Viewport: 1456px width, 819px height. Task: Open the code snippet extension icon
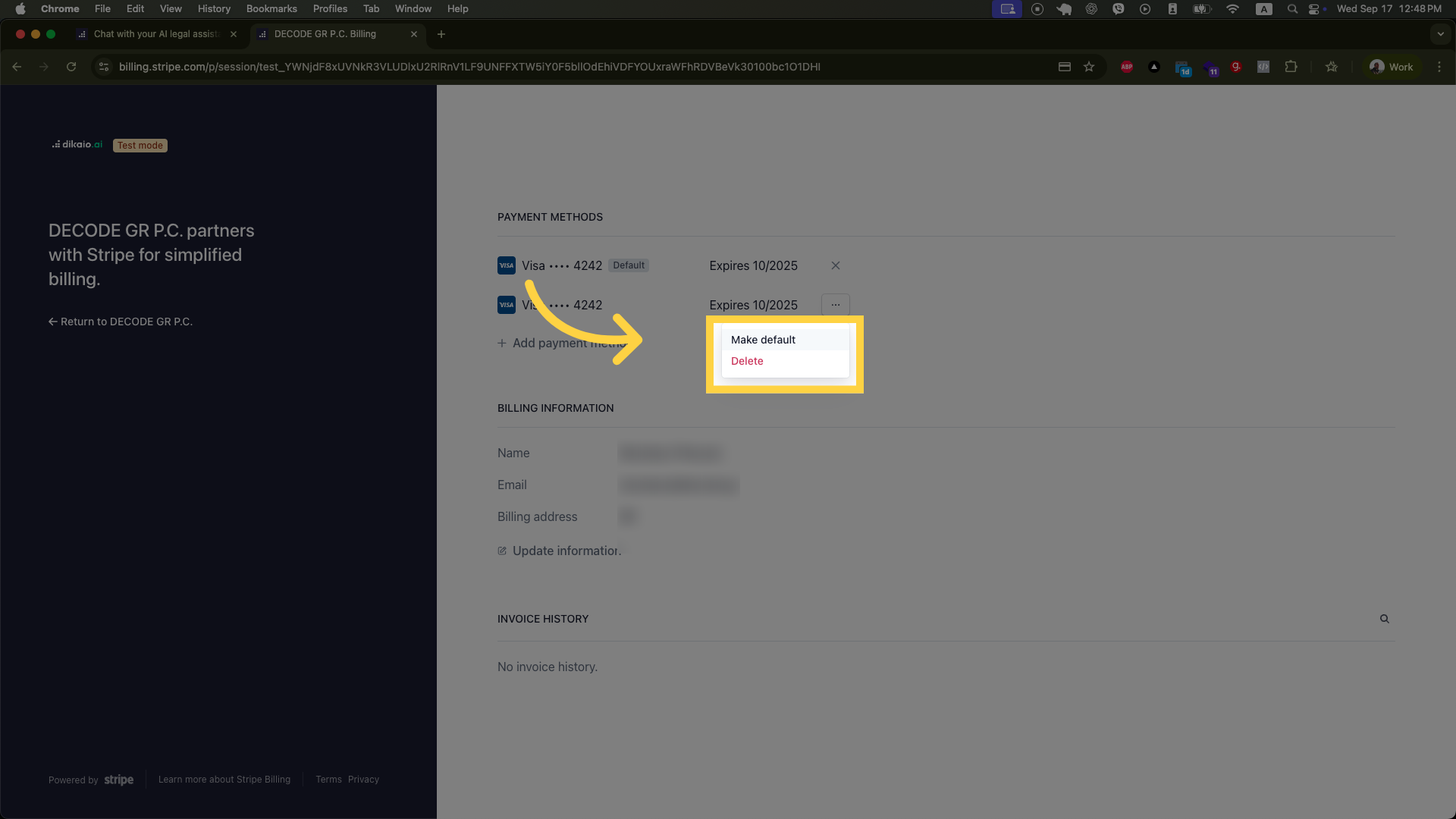[x=1263, y=67]
